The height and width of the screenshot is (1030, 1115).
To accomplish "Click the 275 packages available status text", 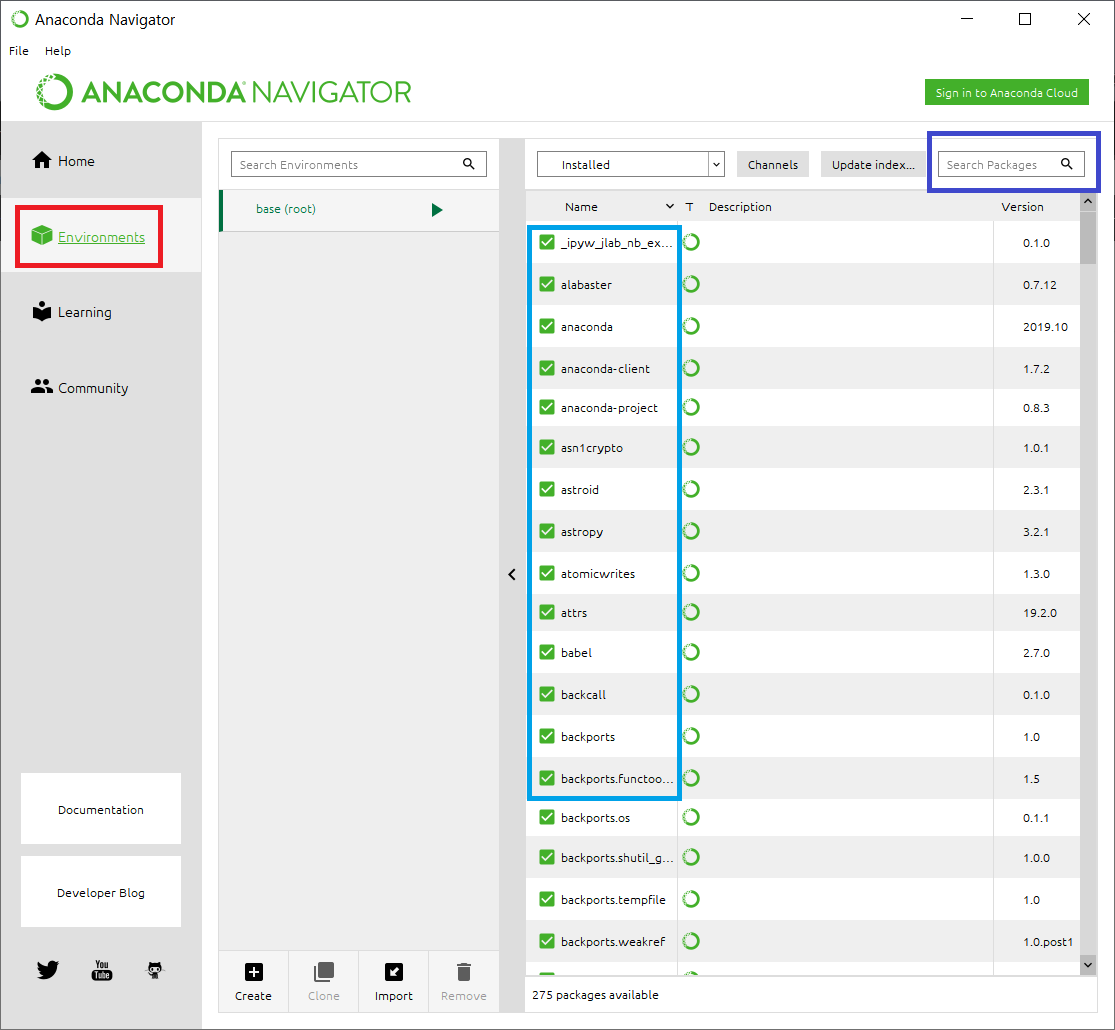I will point(595,994).
